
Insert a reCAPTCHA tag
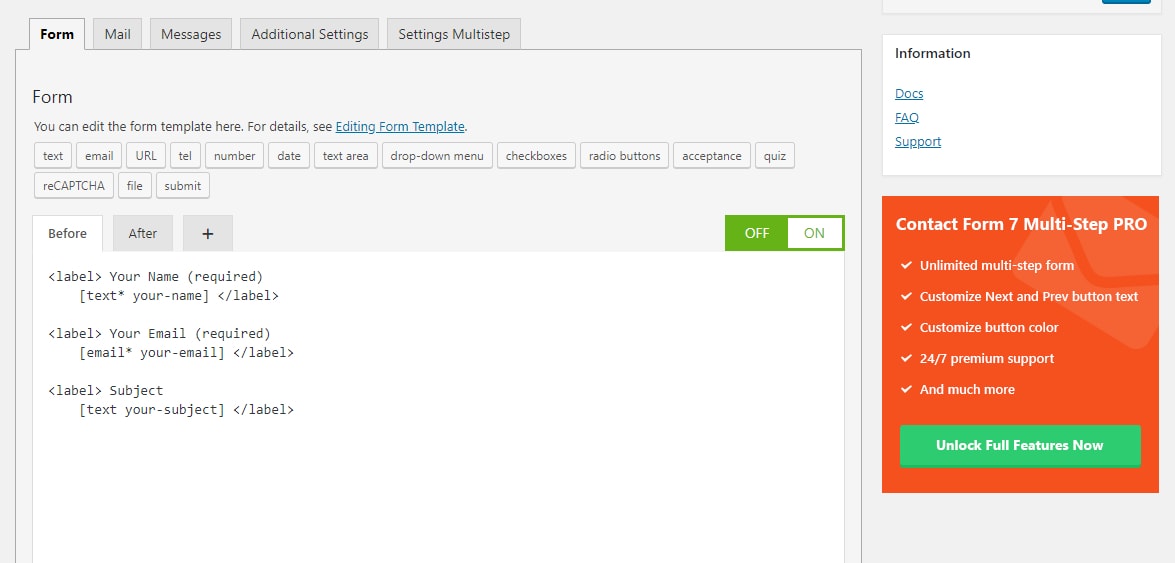[x=74, y=186]
